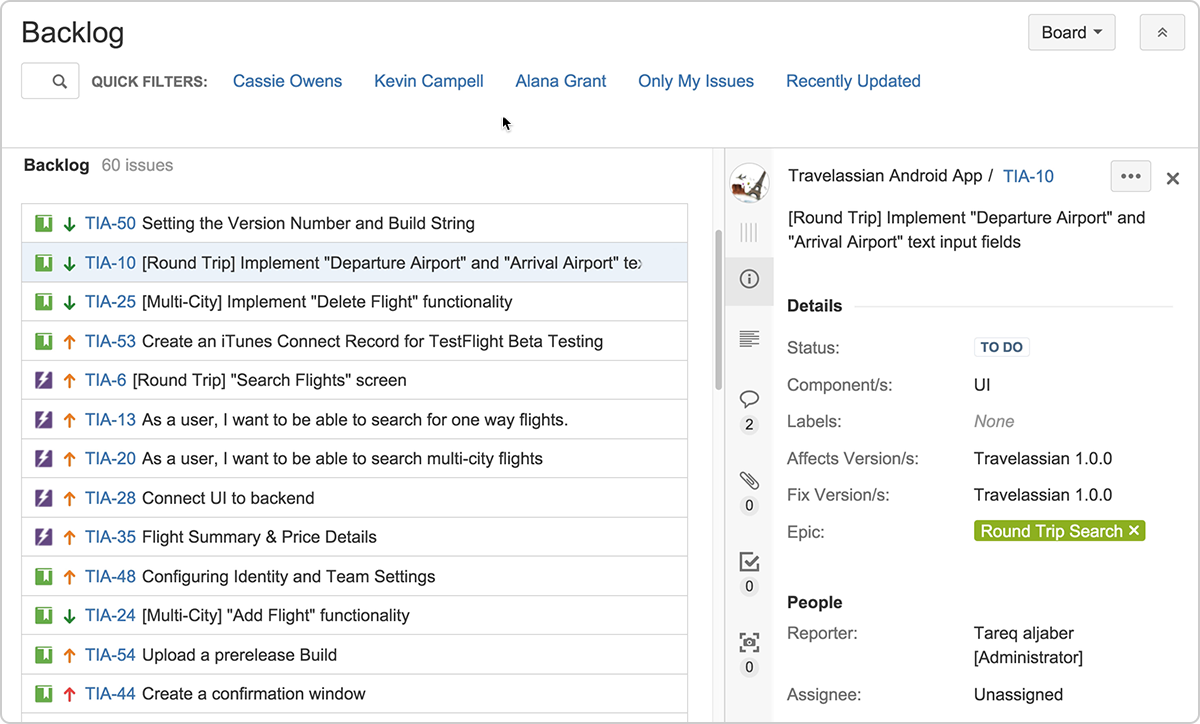Open the issue actions ellipsis menu

(x=1131, y=176)
